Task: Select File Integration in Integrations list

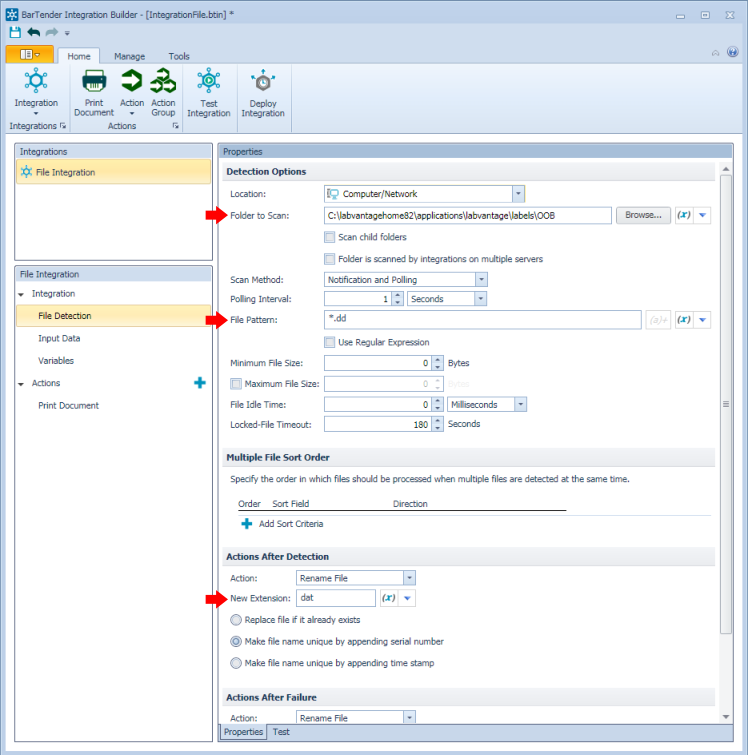Action: (114, 172)
